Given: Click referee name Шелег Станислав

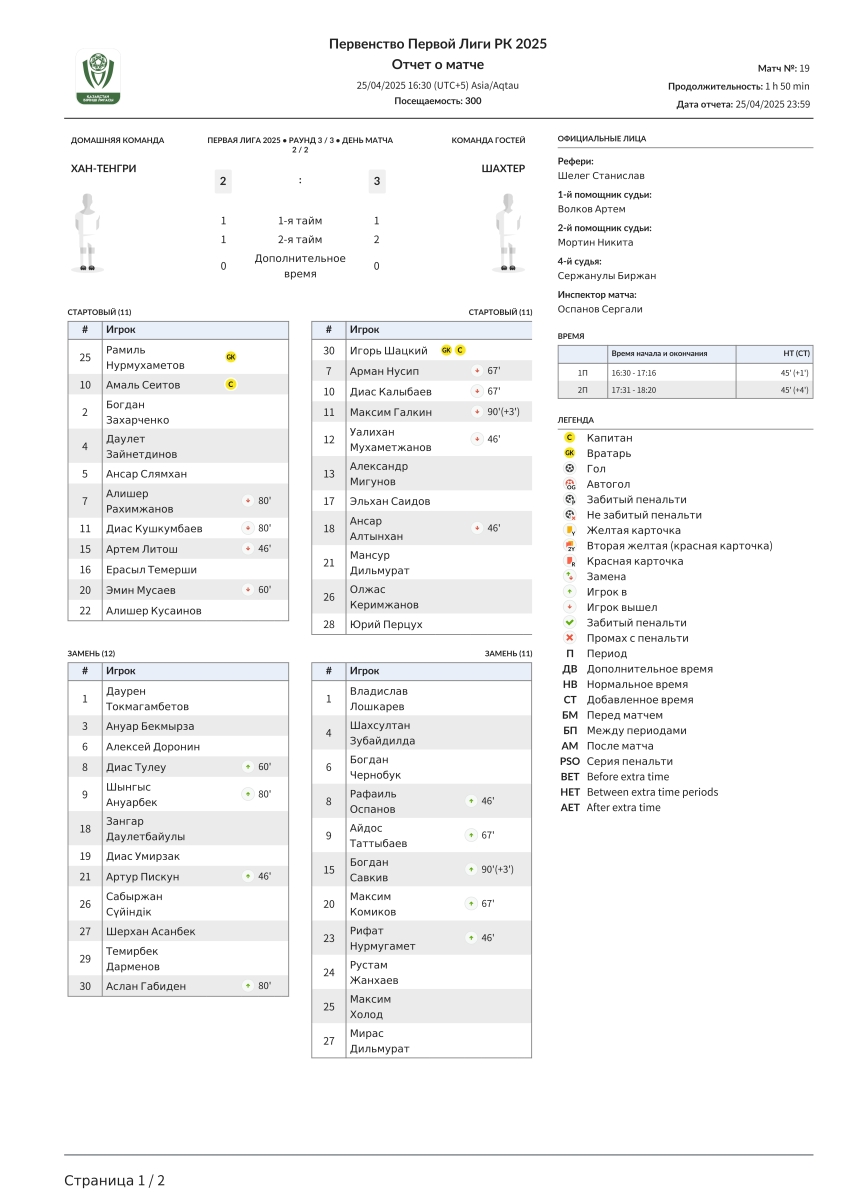Looking at the screenshot, I should pos(601,176).
